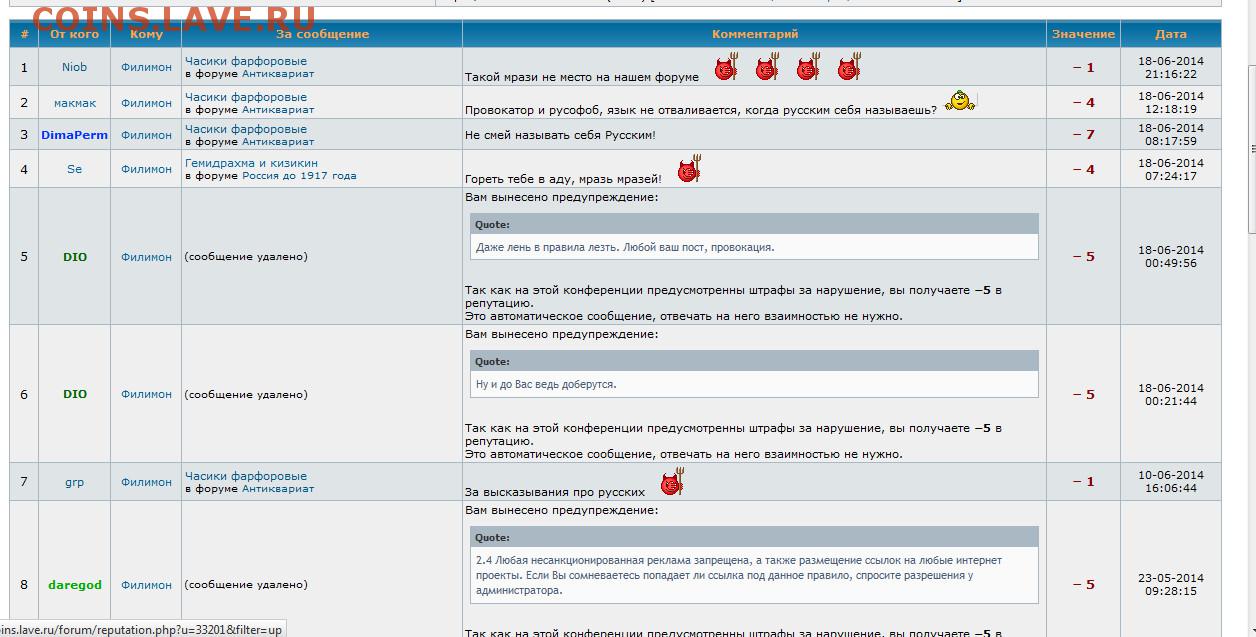
Task: Open Россия до 1917 года forum
Action: 299,176
